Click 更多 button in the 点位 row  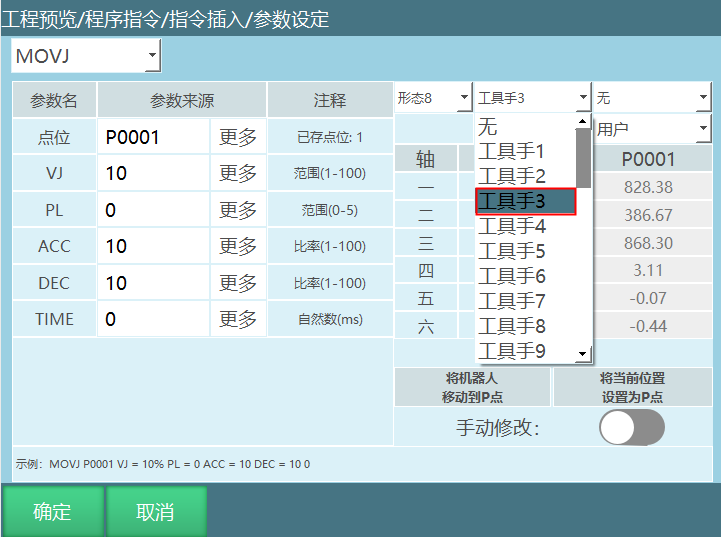pos(238,137)
